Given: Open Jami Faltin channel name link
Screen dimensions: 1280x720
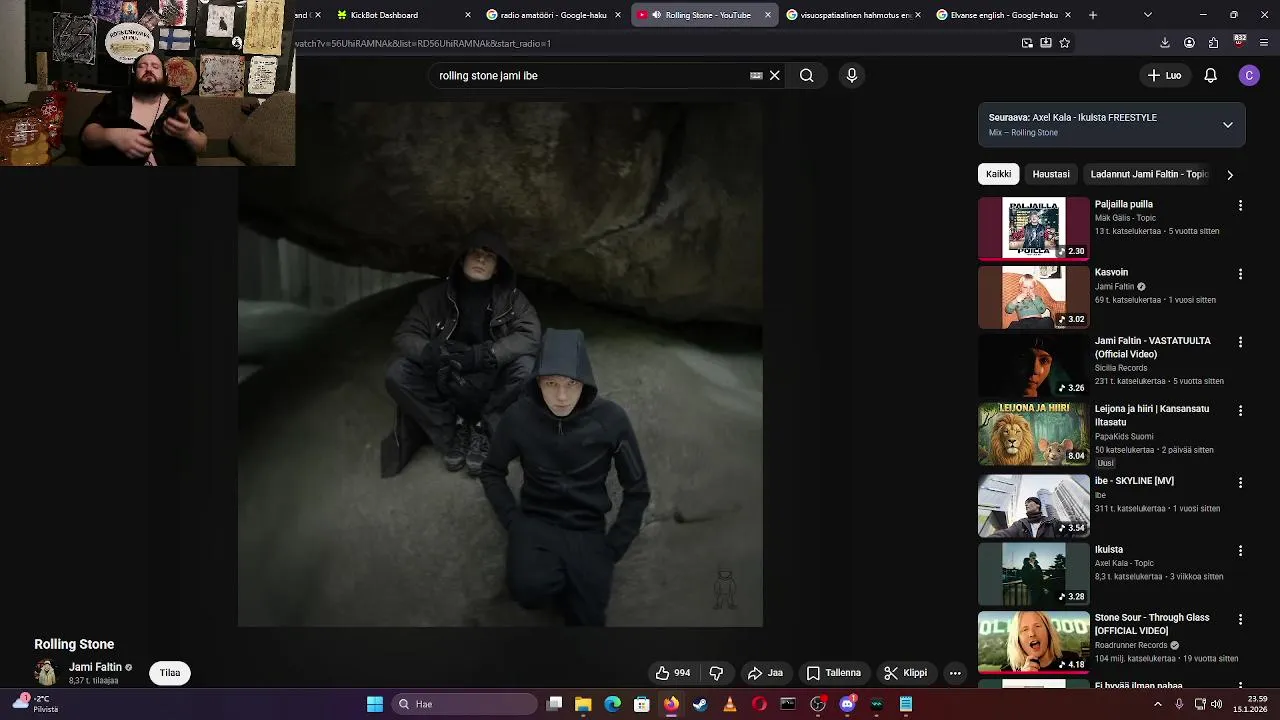Looking at the screenshot, I should 95,667.
